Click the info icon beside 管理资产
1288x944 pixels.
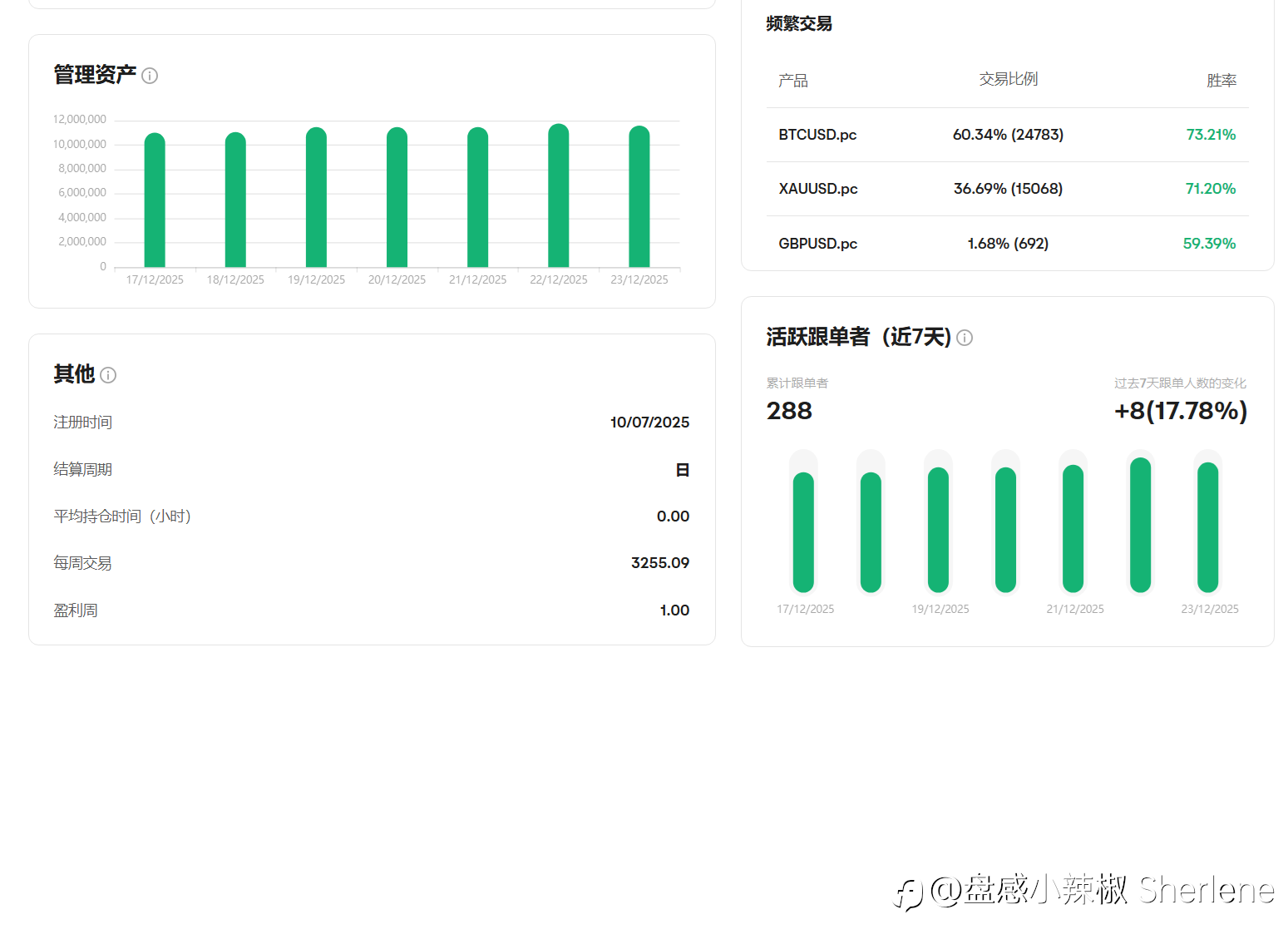coord(150,76)
